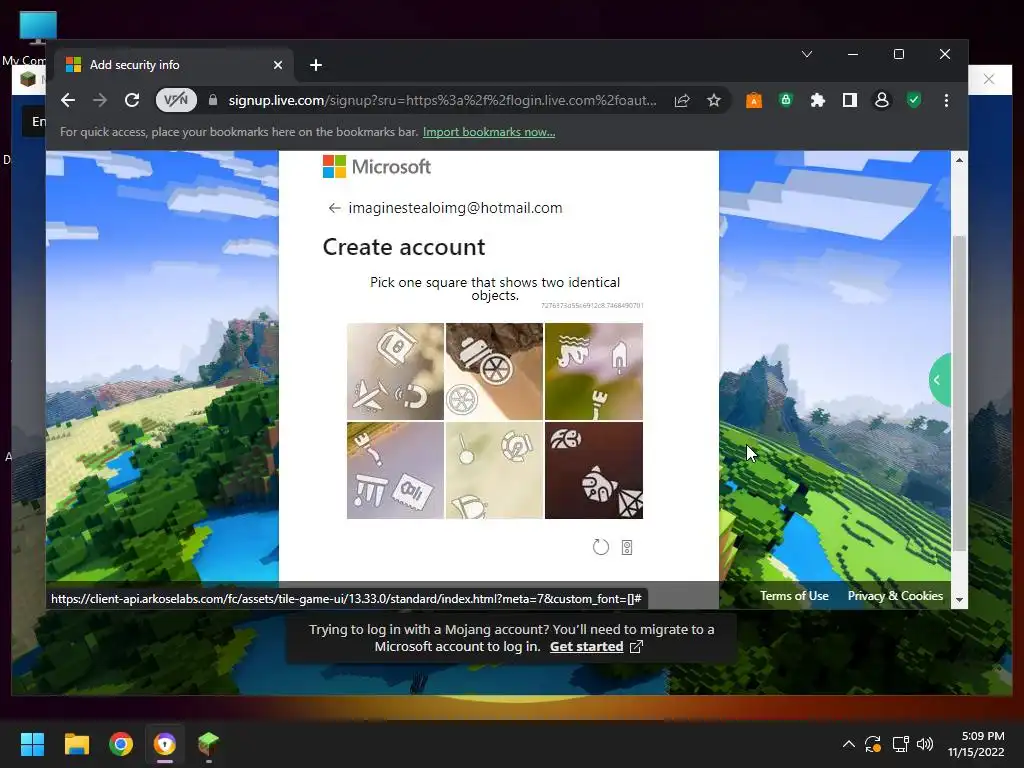
Task: Focus the signup.live.com address bar
Action: click(x=442, y=100)
